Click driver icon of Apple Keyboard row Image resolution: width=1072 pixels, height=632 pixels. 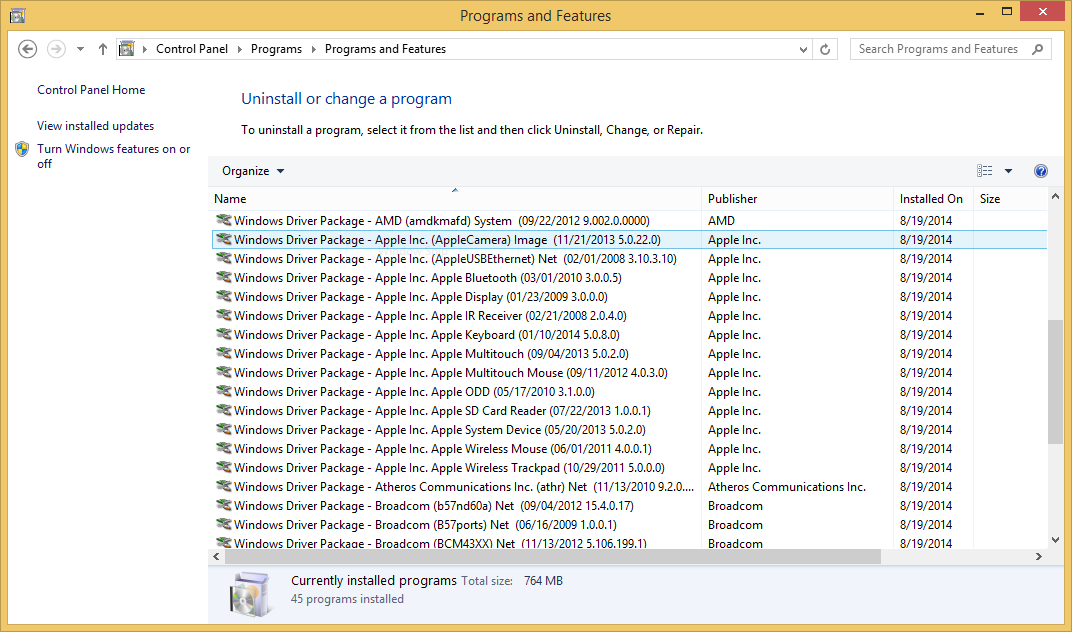coord(224,334)
